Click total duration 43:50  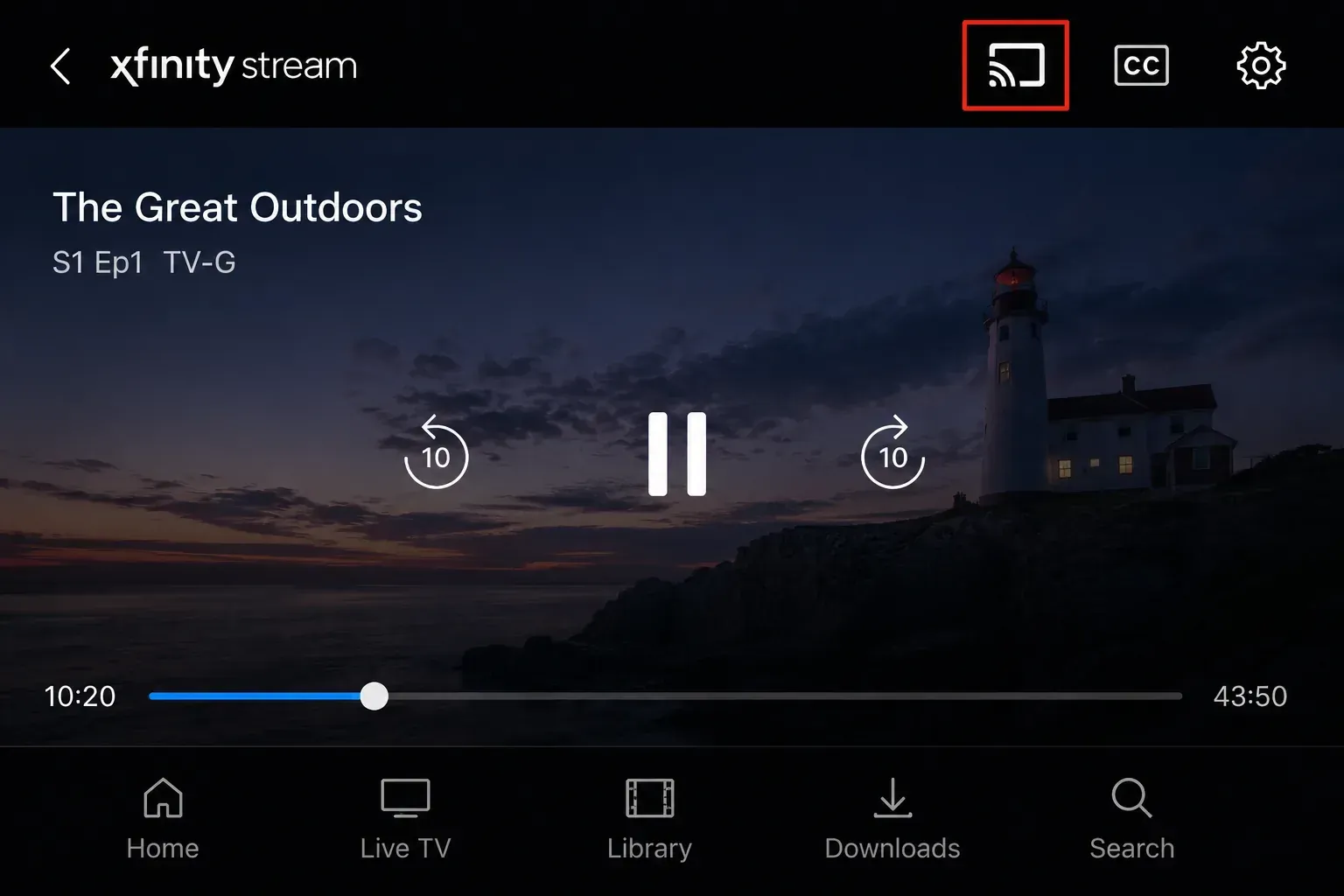[x=1250, y=696]
